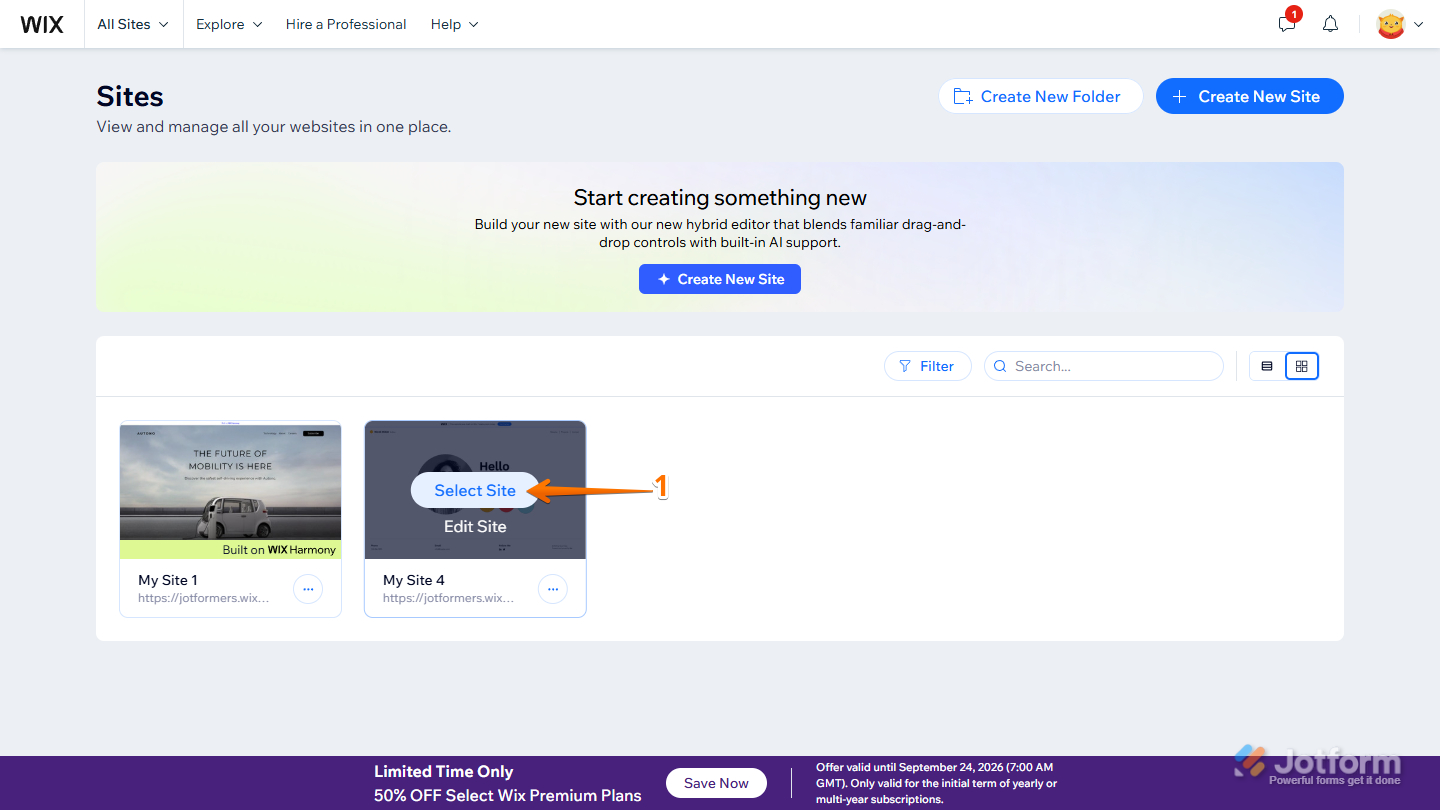
Task: Switch to list view
Action: pyautogui.click(x=1267, y=366)
